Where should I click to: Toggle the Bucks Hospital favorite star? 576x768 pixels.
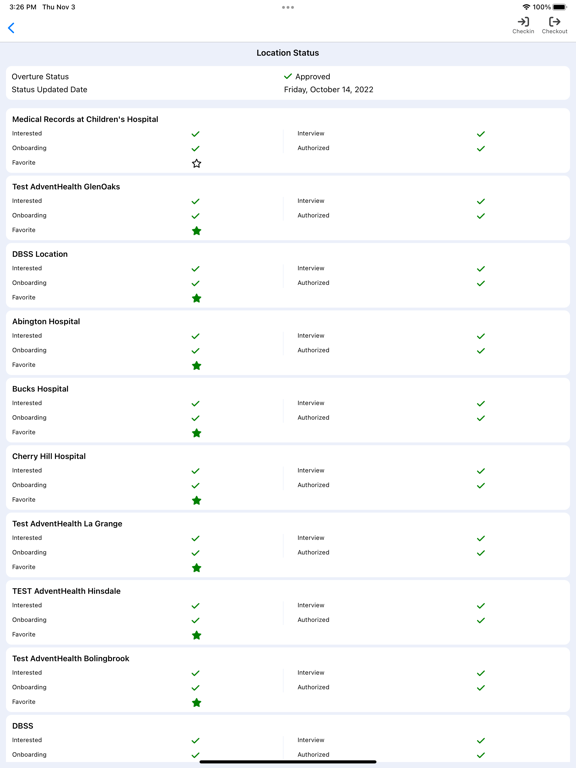(x=196, y=433)
